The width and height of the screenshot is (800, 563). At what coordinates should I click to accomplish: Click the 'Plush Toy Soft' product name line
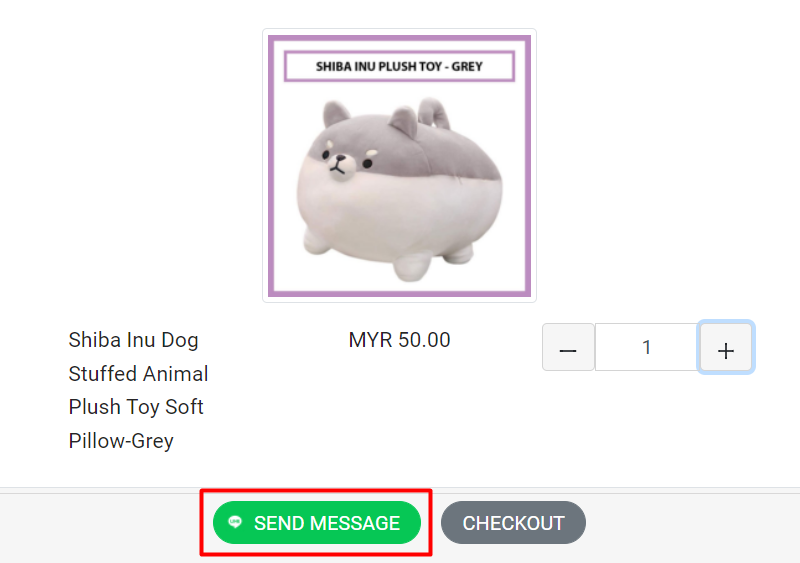pos(136,407)
